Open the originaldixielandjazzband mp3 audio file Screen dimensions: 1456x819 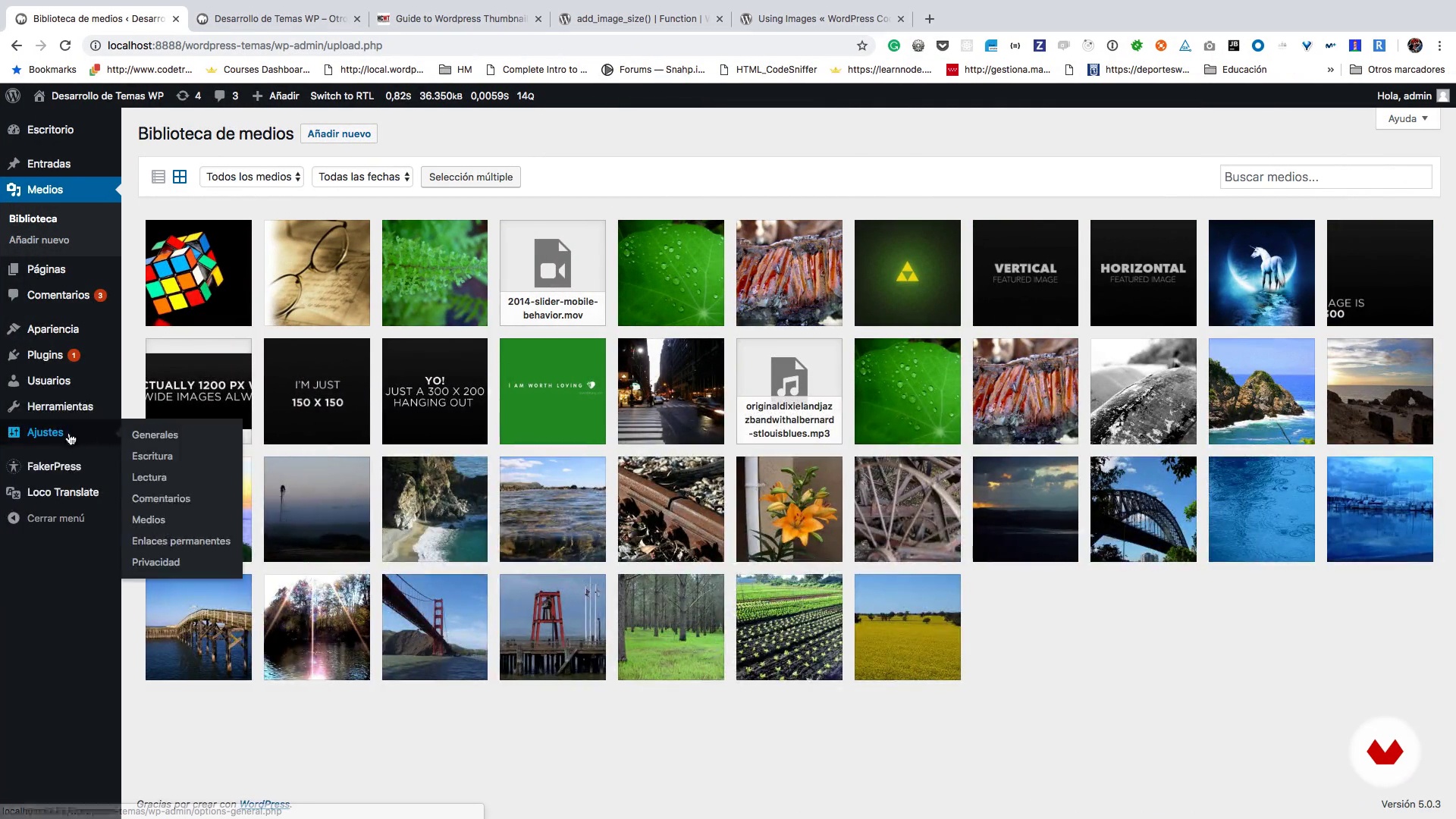click(x=789, y=391)
